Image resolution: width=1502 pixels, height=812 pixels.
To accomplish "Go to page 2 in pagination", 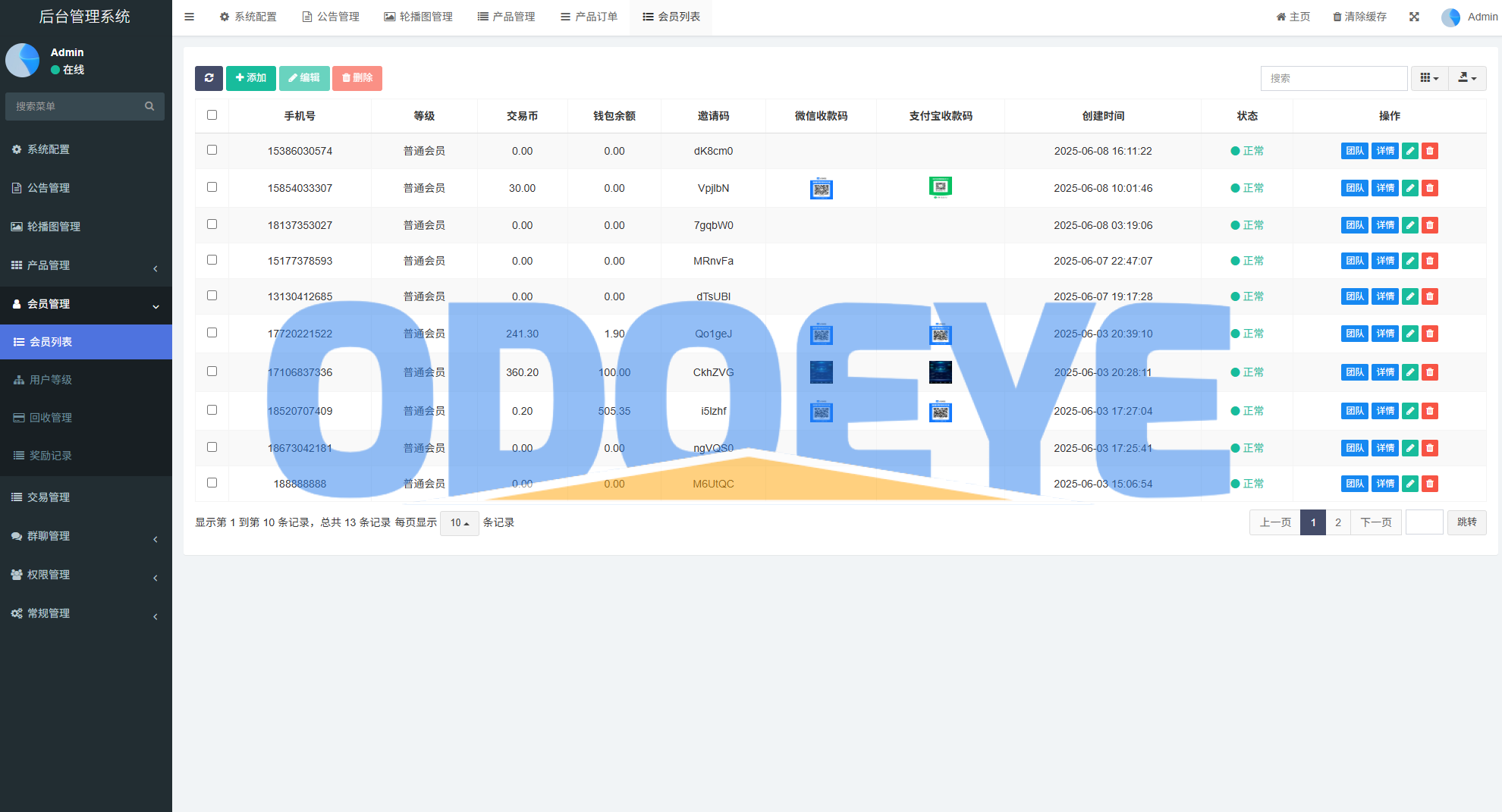I will 1338,522.
